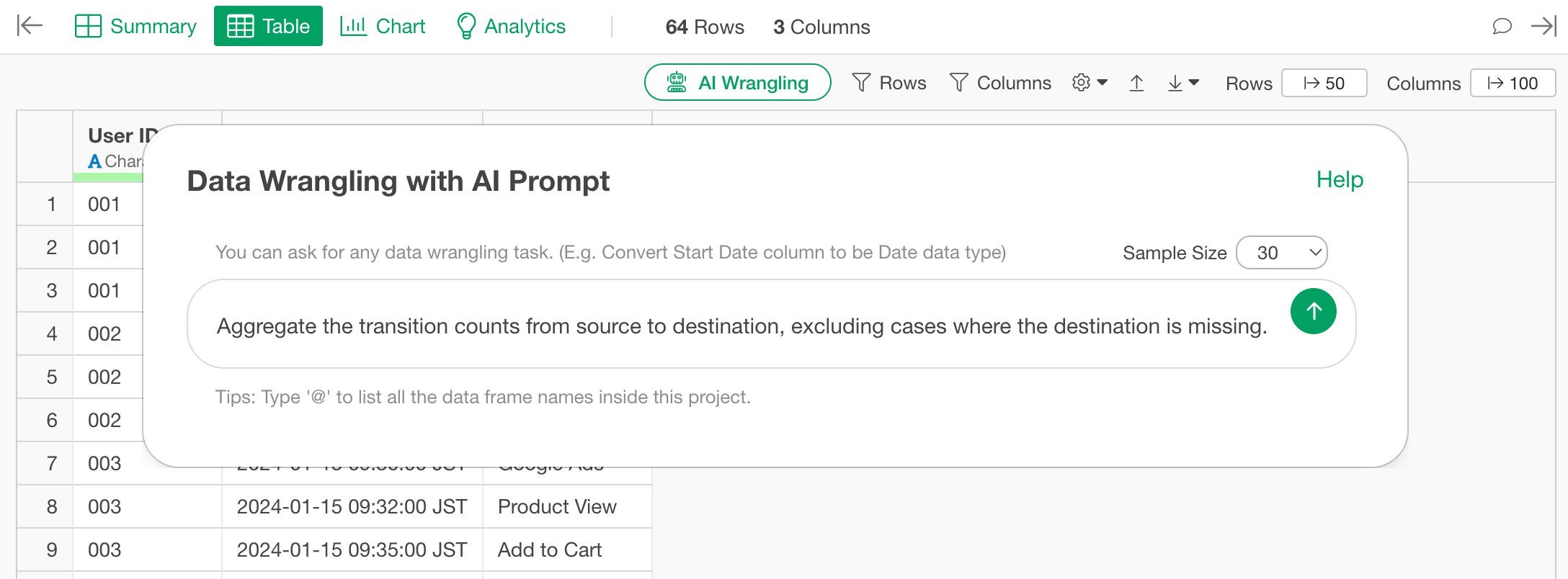Open the Columns filter funnel
The height and width of the screenshot is (579, 1568).
tap(1000, 83)
